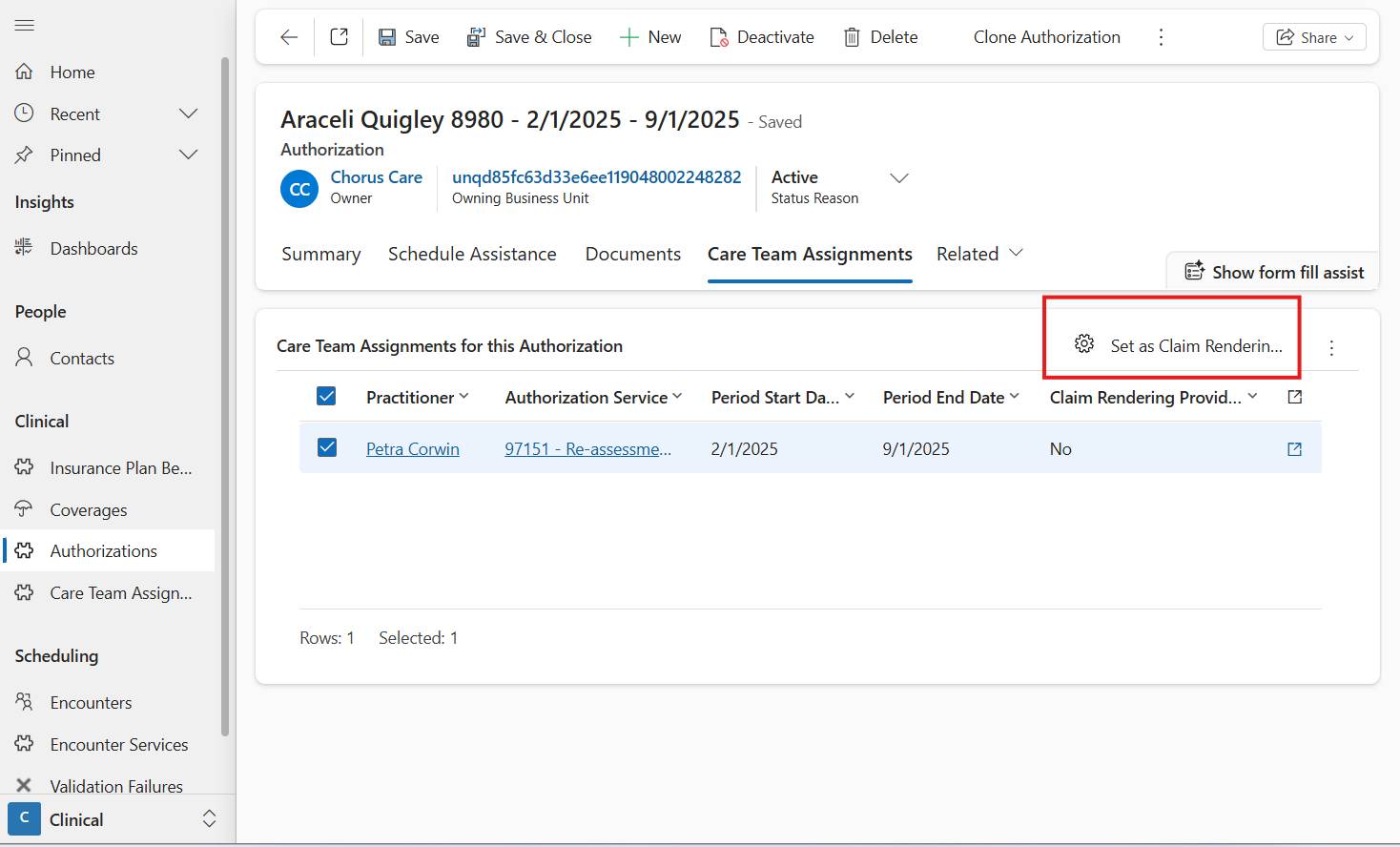Open the hamburger navigation menu
This screenshot has height=847, width=1400.
(x=25, y=26)
